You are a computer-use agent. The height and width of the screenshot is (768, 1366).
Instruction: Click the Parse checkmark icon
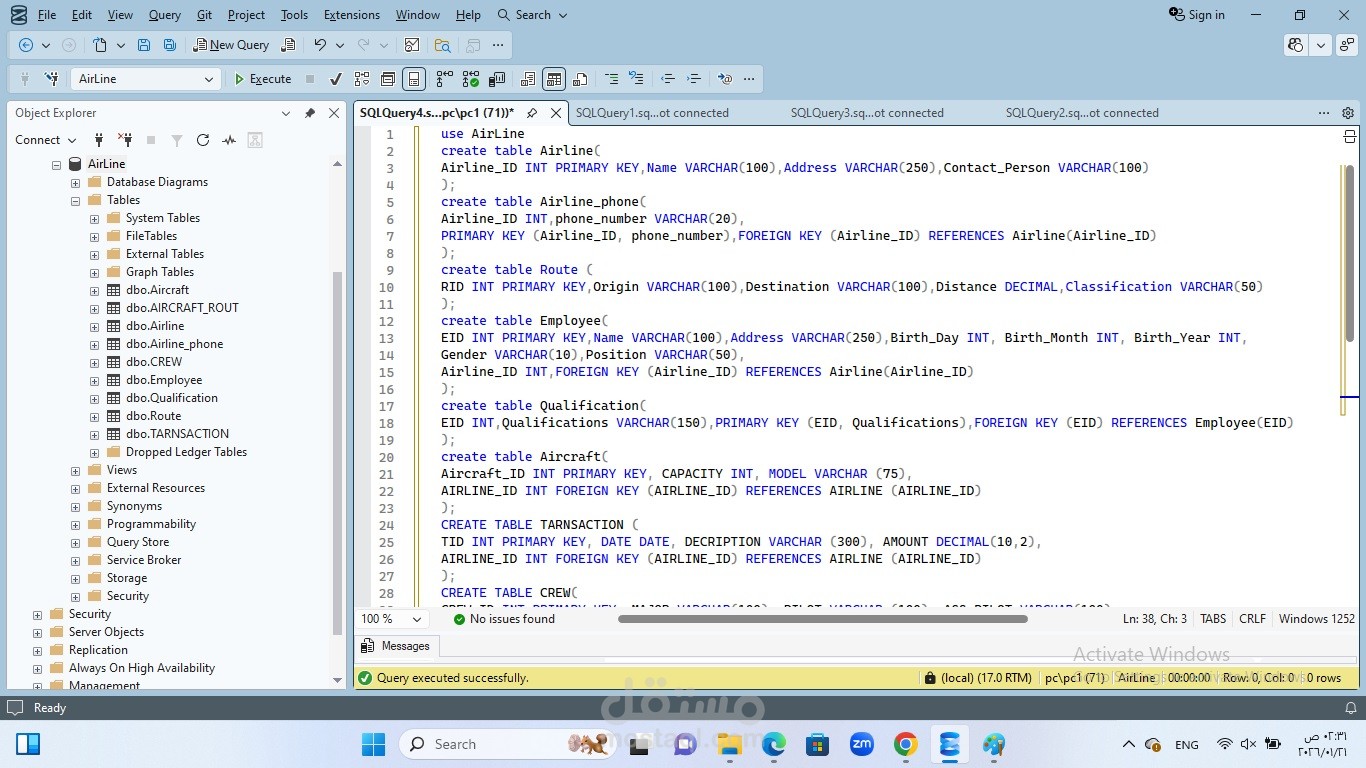point(335,79)
